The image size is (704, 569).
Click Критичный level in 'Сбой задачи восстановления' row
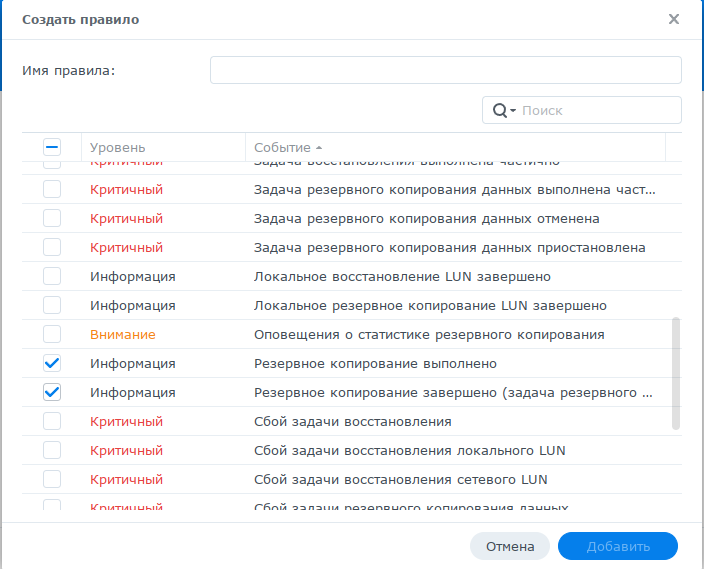click(126, 422)
